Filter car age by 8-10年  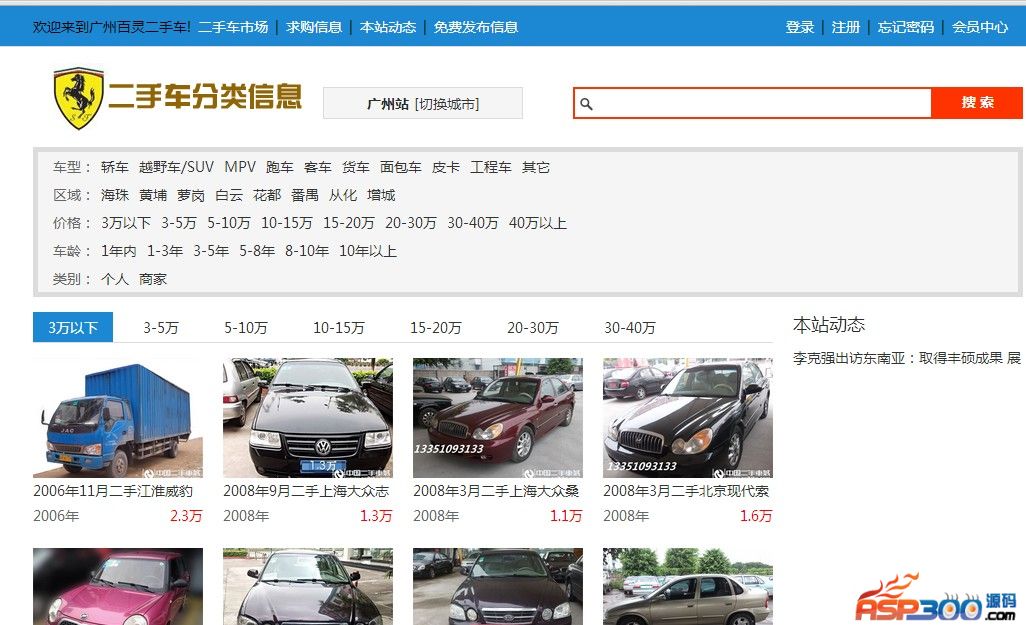click(x=306, y=251)
